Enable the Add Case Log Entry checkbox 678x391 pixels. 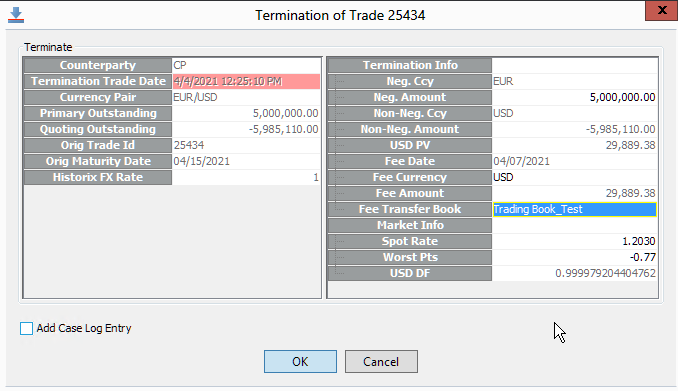click(x=26, y=328)
